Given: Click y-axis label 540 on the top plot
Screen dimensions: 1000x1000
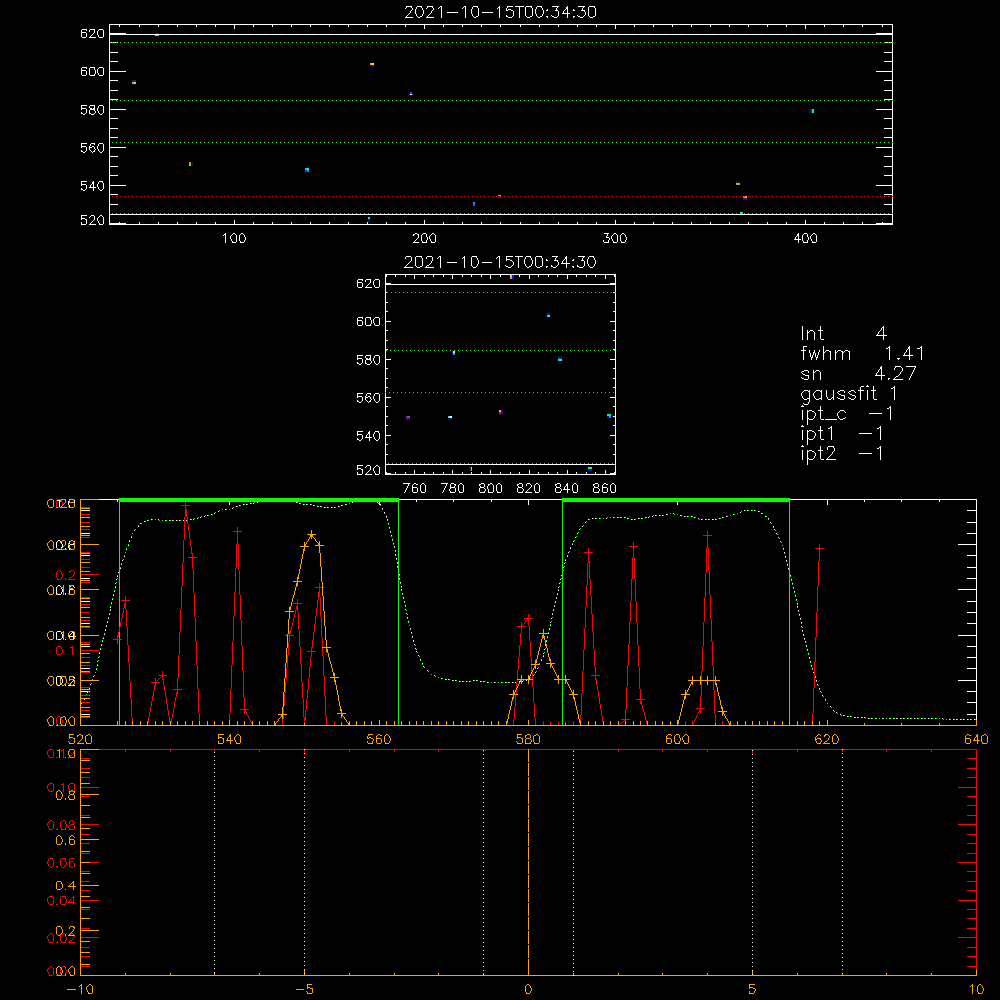Looking at the screenshot, I should (x=92, y=186).
